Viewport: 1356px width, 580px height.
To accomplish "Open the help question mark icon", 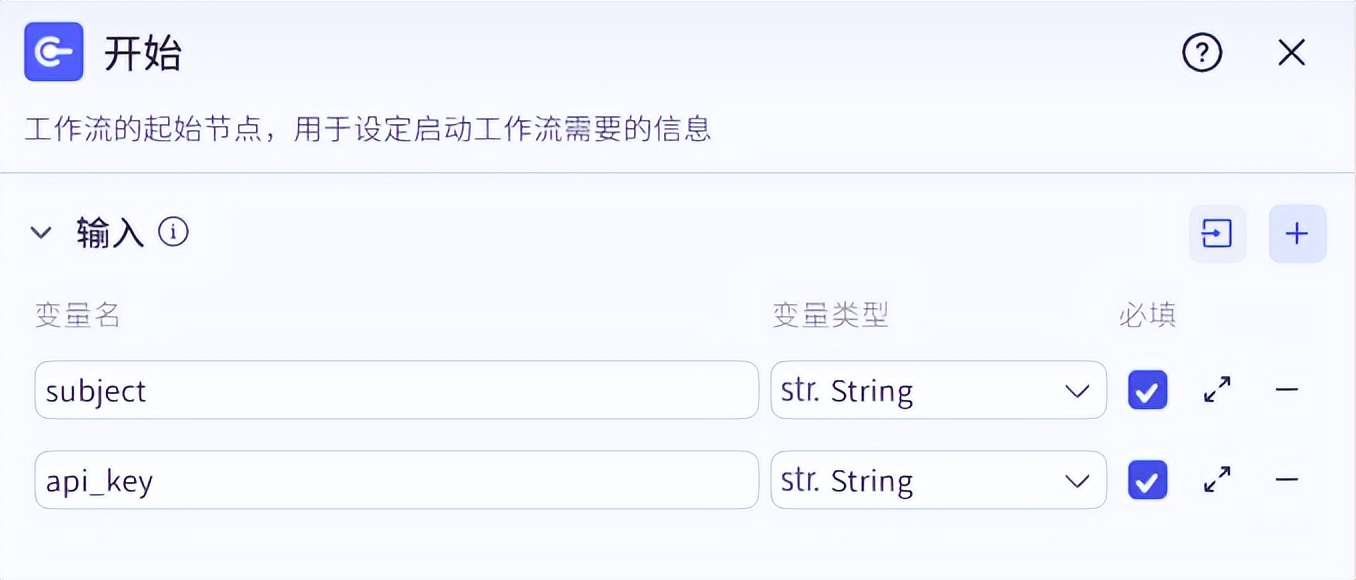I will point(1202,53).
